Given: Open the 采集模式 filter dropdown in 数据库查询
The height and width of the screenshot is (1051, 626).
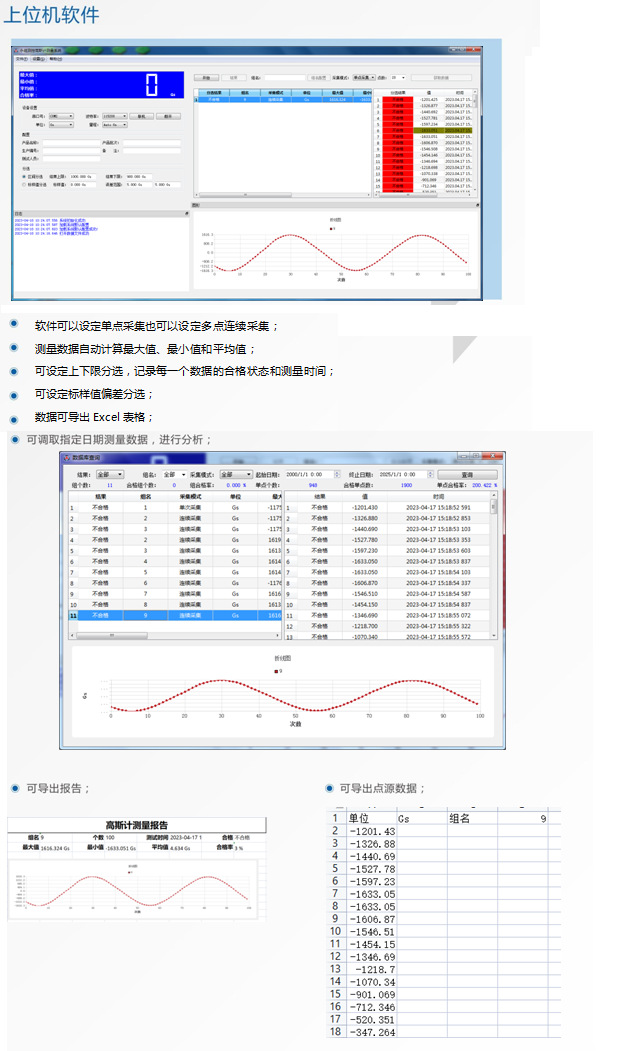Looking at the screenshot, I should pyautogui.click(x=236, y=475).
